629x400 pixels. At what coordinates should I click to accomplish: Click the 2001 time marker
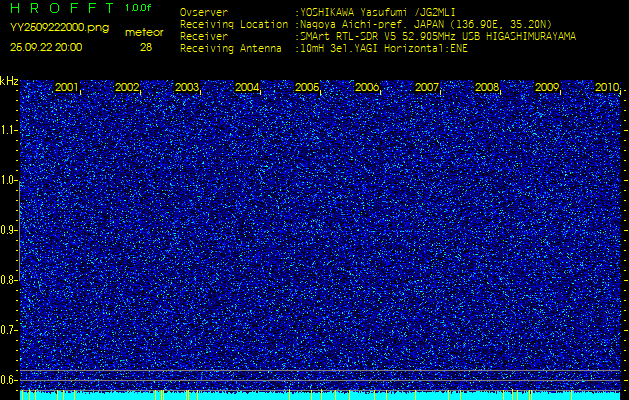coord(67,87)
